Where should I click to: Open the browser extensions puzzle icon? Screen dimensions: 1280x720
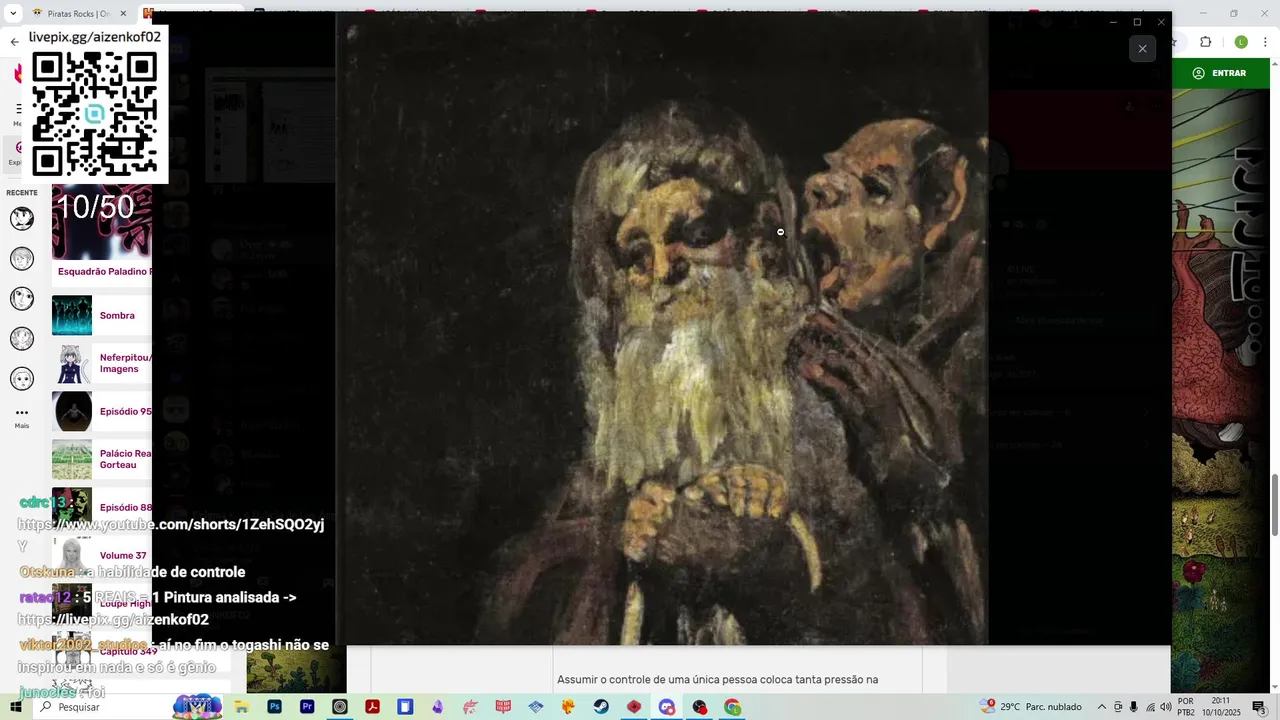coord(1205,42)
